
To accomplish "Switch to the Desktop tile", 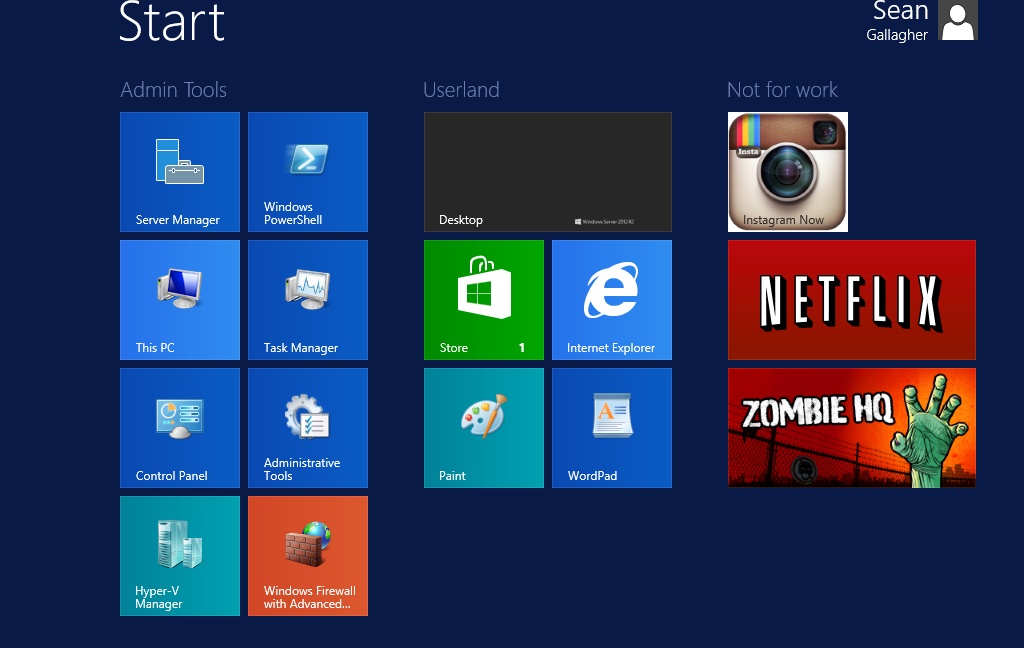I will pos(547,171).
